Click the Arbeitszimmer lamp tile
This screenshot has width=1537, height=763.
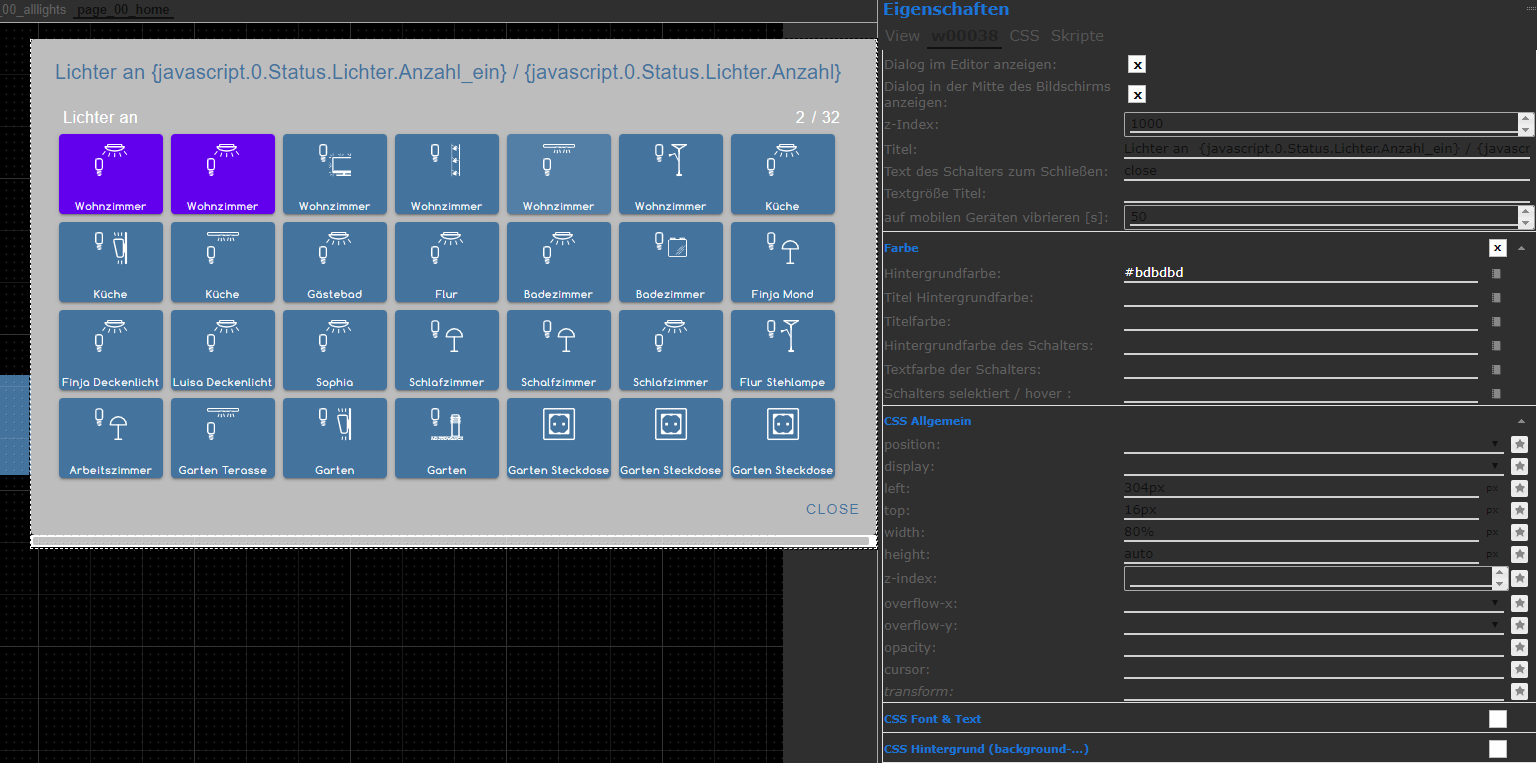tap(111, 438)
